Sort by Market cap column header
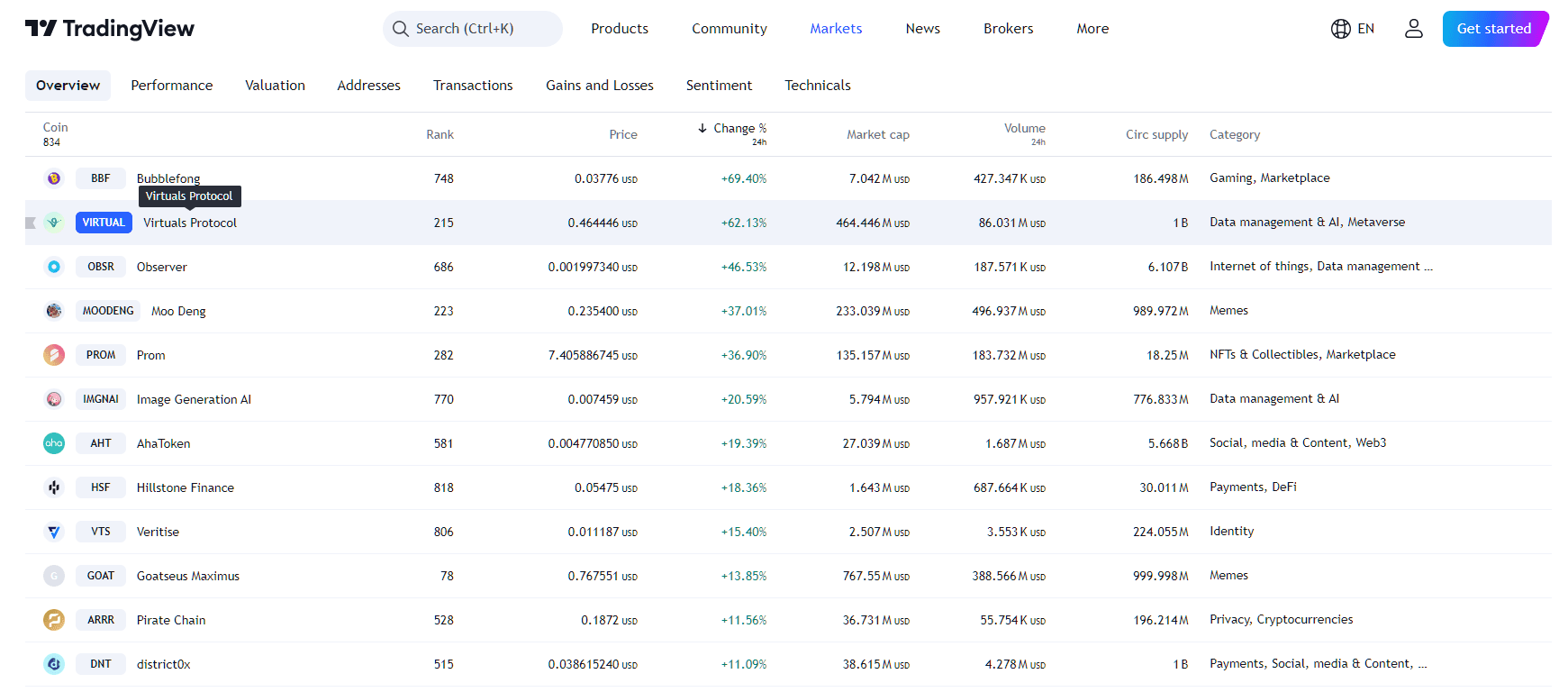 point(877,134)
